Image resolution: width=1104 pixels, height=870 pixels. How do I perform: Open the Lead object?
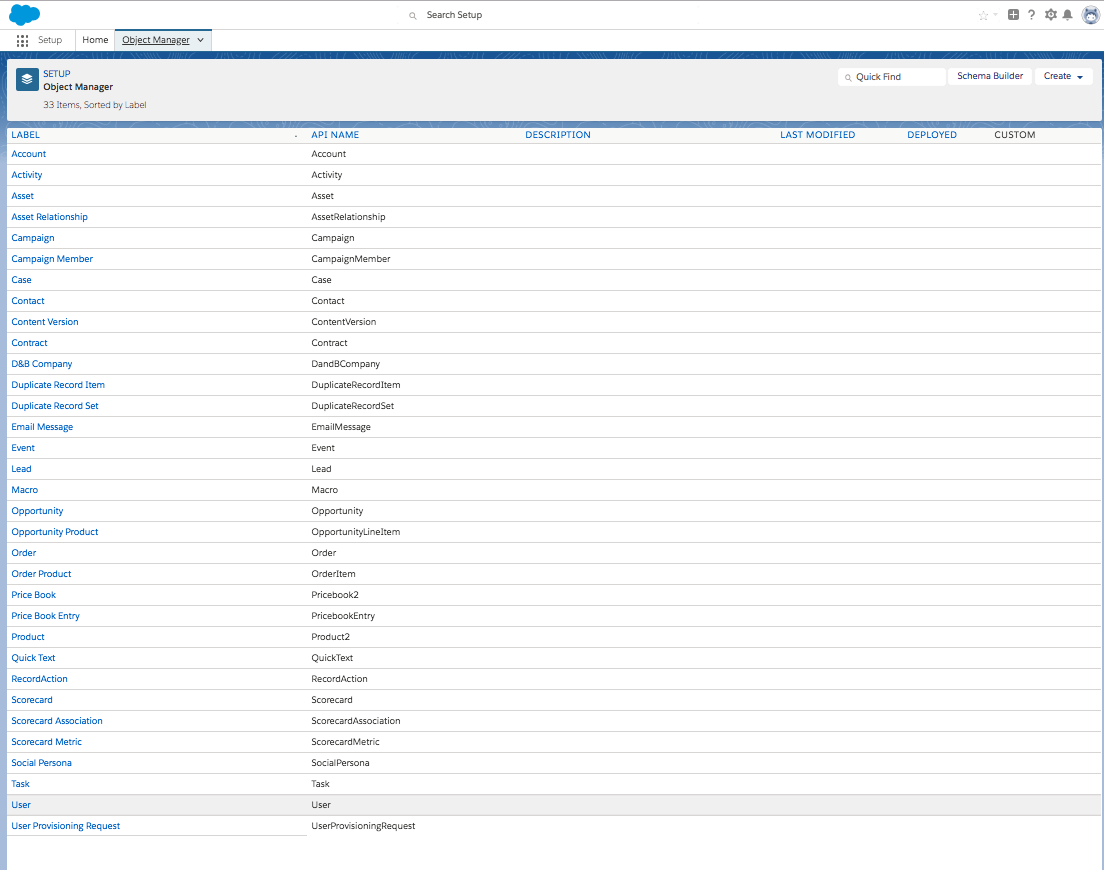(x=21, y=469)
